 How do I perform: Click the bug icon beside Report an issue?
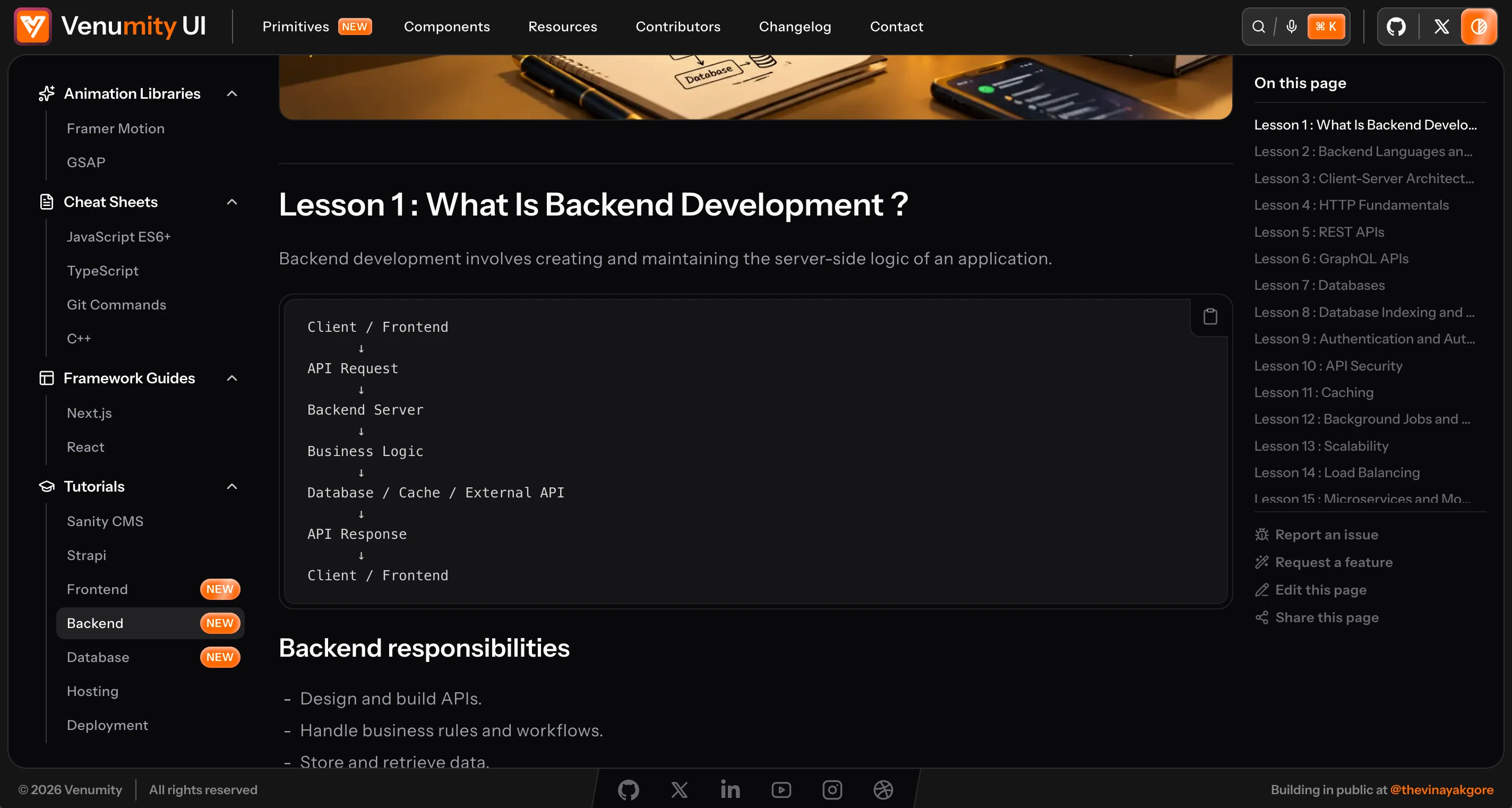tap(1261, 535)
